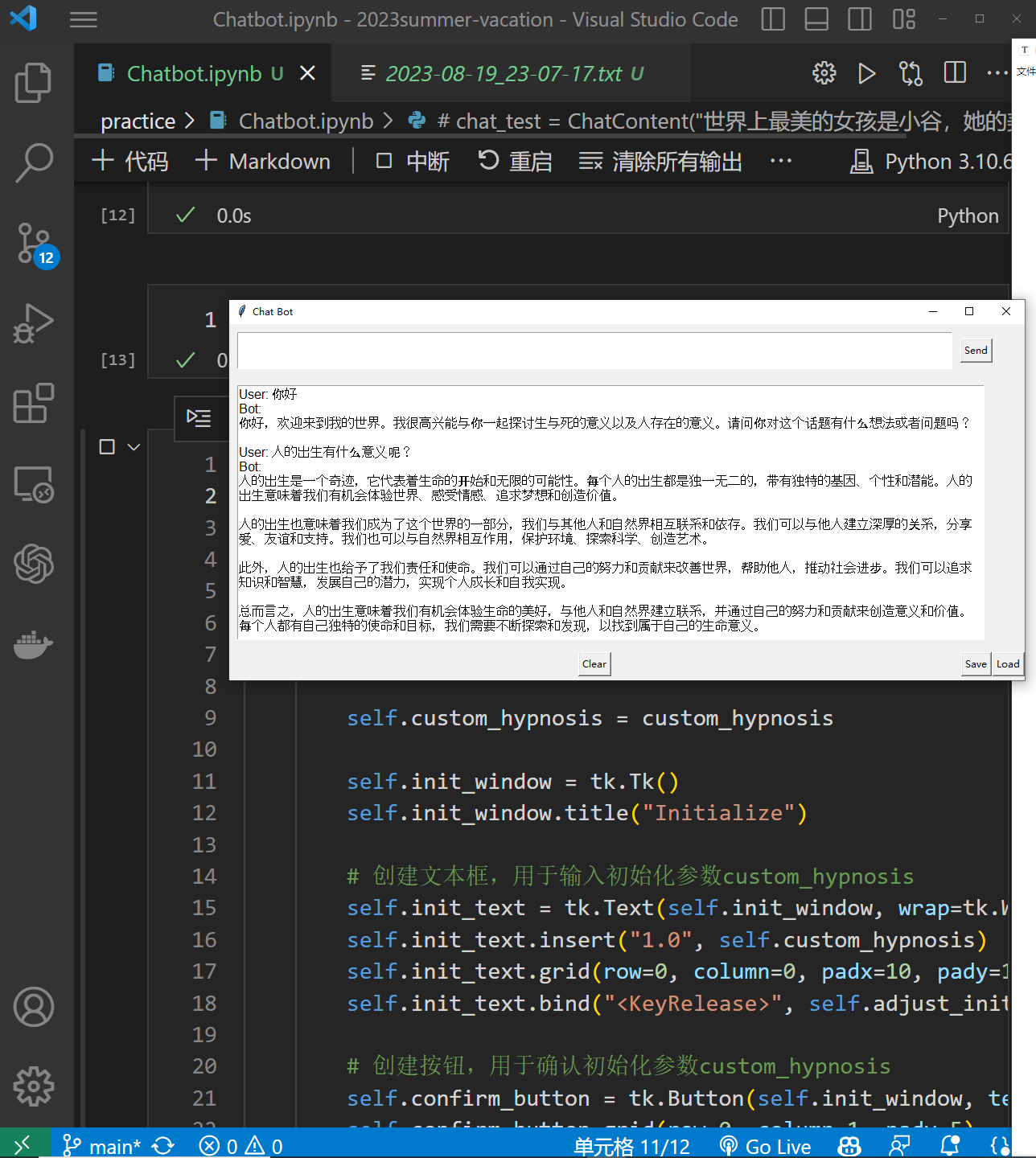The width and height of the screenshot is (1036, 1158).
Task: Open the Explorer view in activity bar
Action: pyautogui.click(x=33, y=83)
